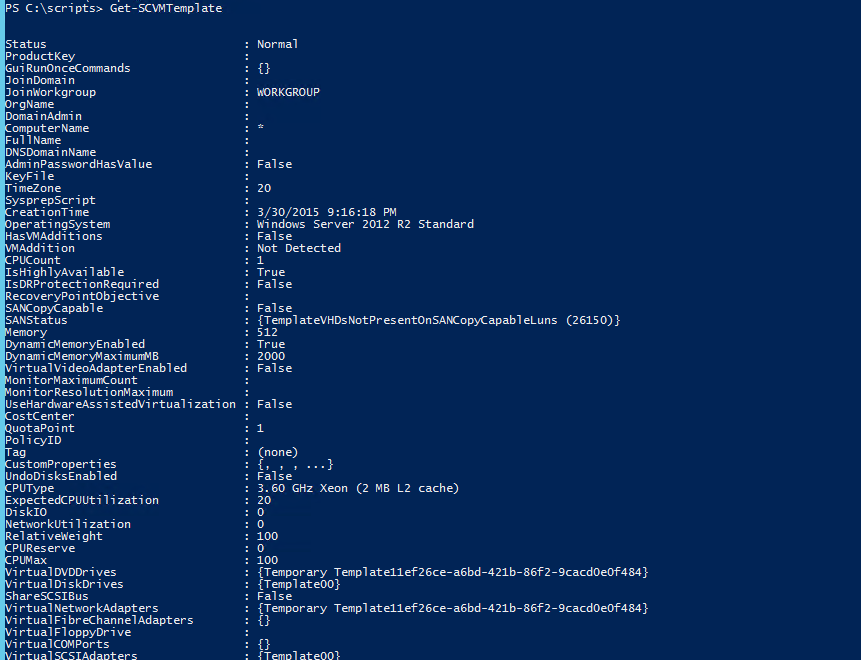This screenshot has width=861, height=660.
Task: Click the VirtualDiskDrives {Template00} value
Action: (298, 584)
